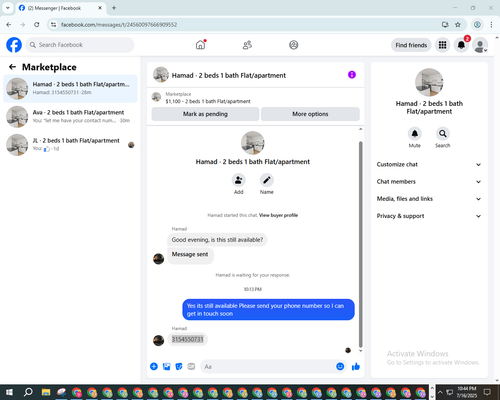500x400 pixels.
Task: Search in conversation magnifier icon
Action: 443,134
